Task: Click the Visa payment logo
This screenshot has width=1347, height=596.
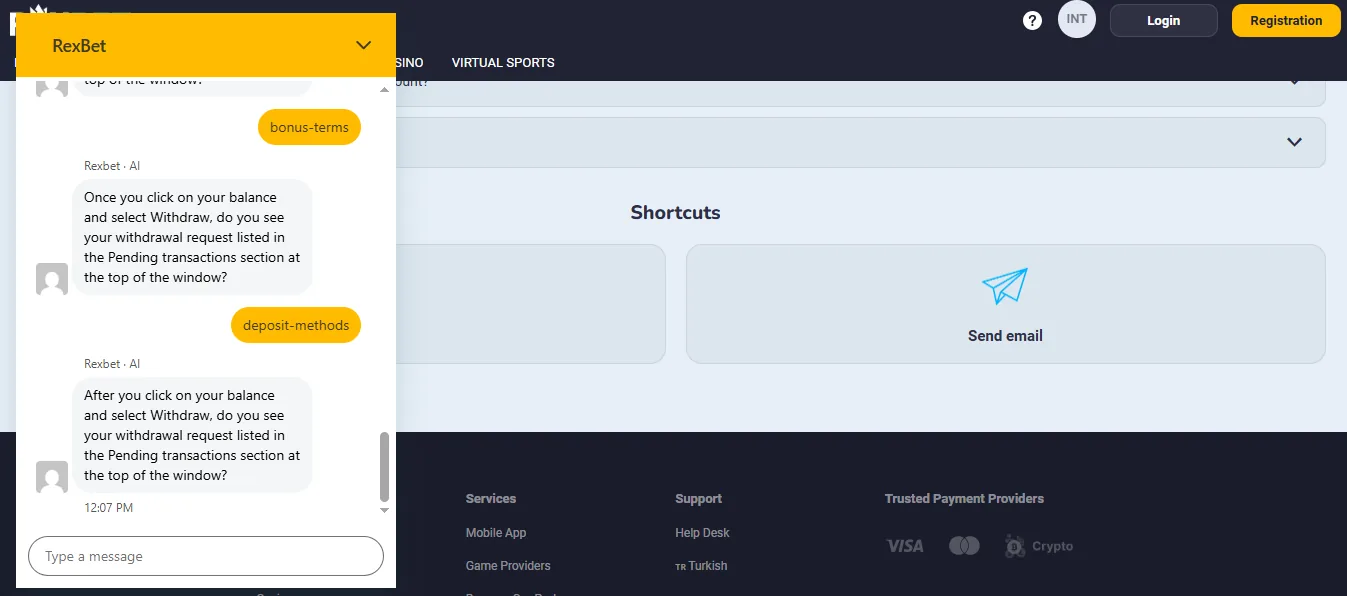Action: pos(905,546)
